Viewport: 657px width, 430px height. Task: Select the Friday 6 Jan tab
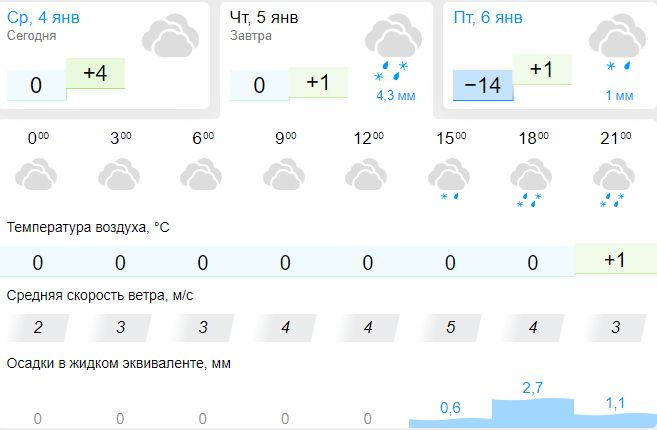[550, 56]
